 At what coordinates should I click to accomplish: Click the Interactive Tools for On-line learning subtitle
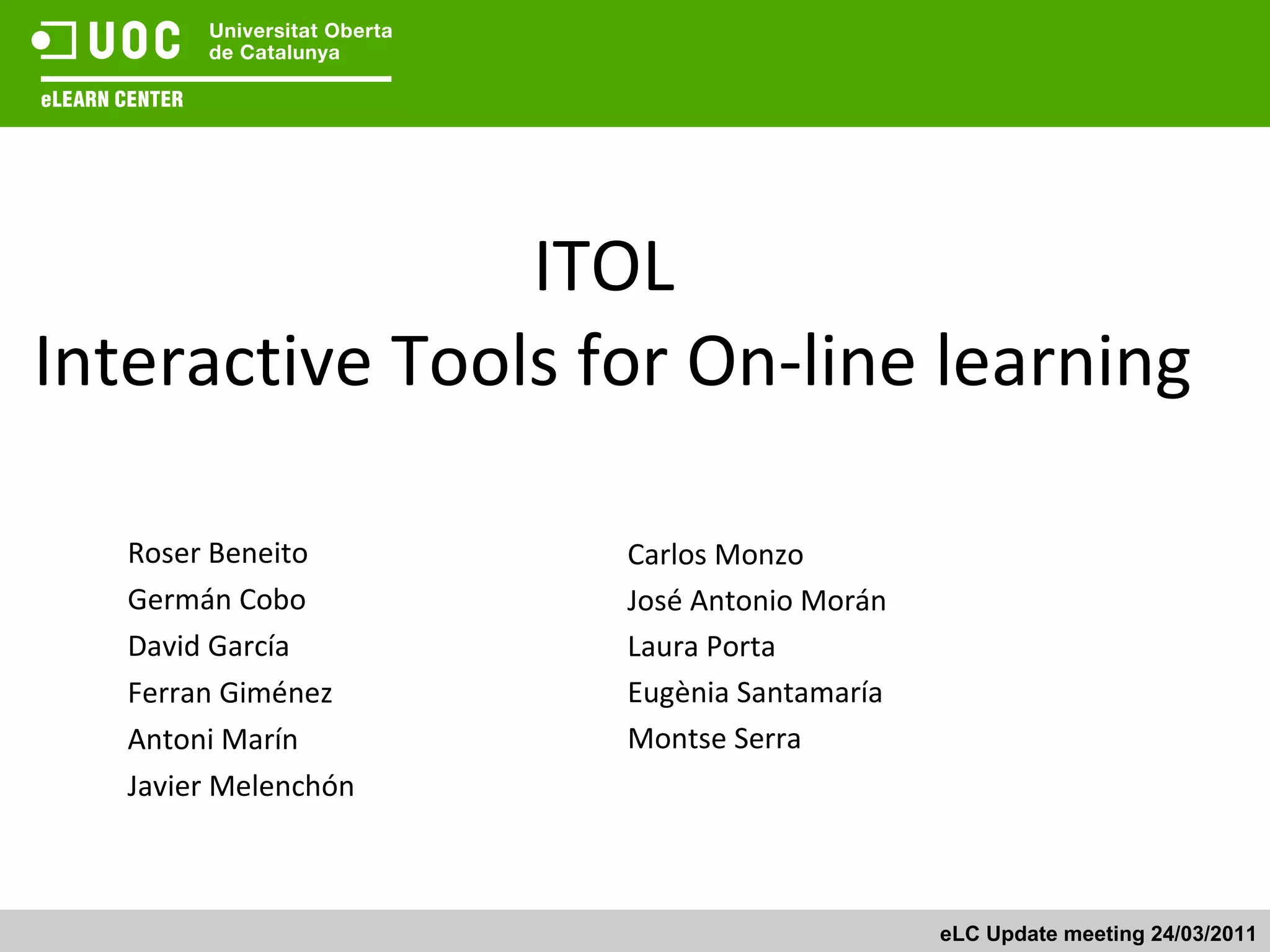(613, 361)
